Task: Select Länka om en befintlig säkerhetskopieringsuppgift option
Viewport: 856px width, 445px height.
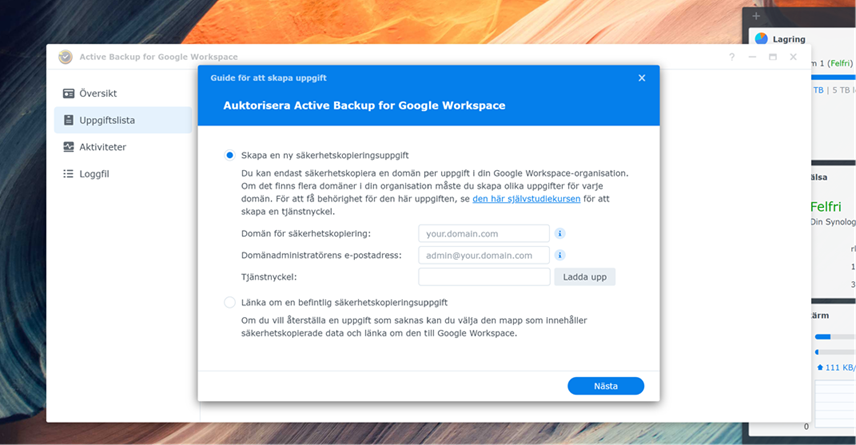Action: click(x=230, y=302)
